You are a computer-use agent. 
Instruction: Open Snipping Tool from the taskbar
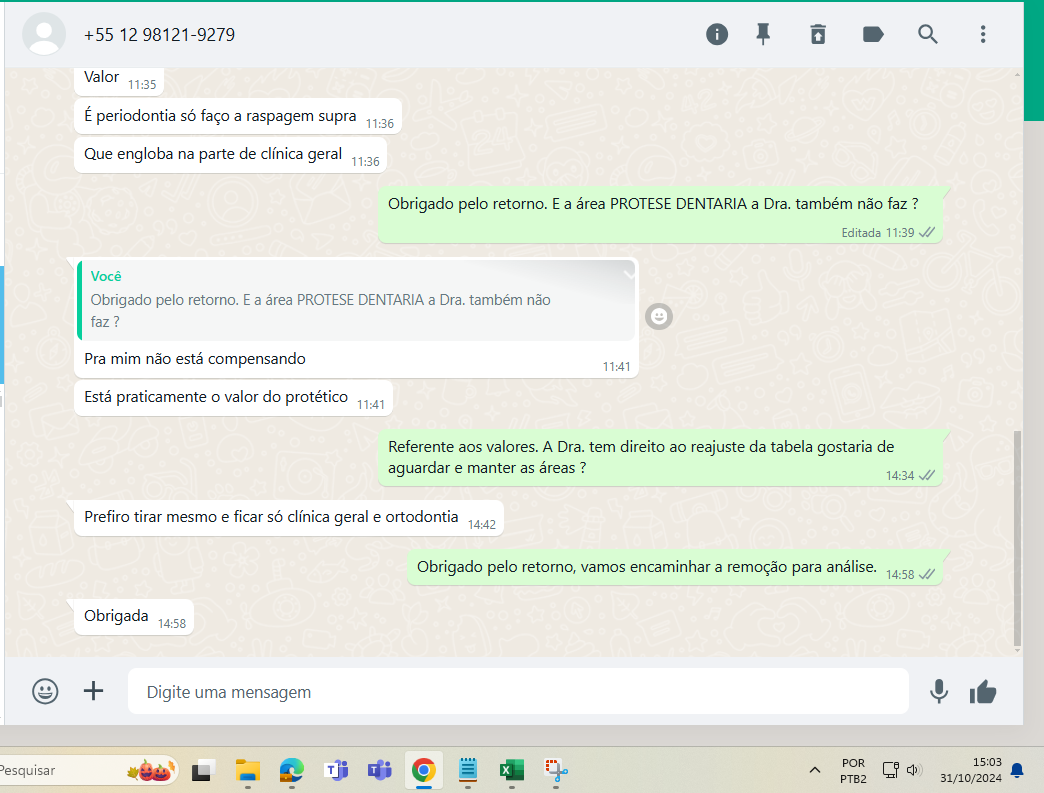pyautogui.click(x=555, y=770)
